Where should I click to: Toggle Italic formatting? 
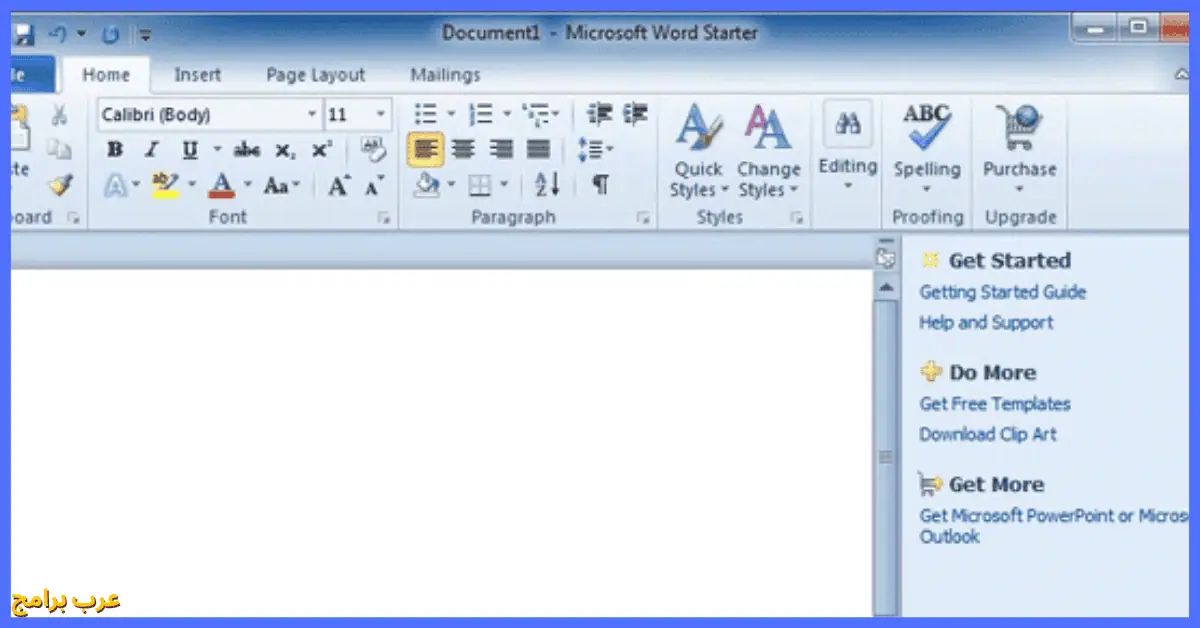151,150
